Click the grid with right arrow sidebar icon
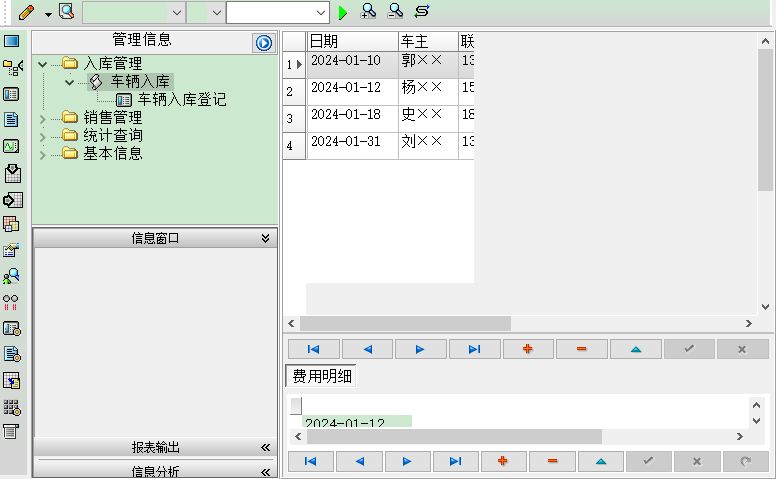 click(x=13, y=200)
